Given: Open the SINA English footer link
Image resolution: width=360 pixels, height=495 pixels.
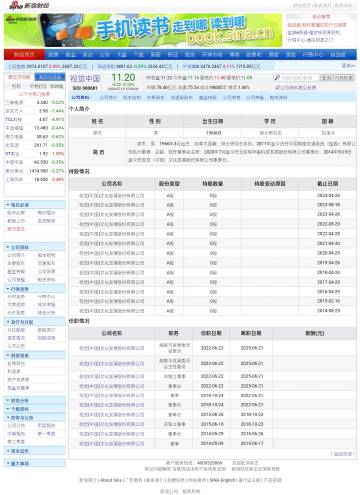Looking at the screenshot, I should coord(223,480).
